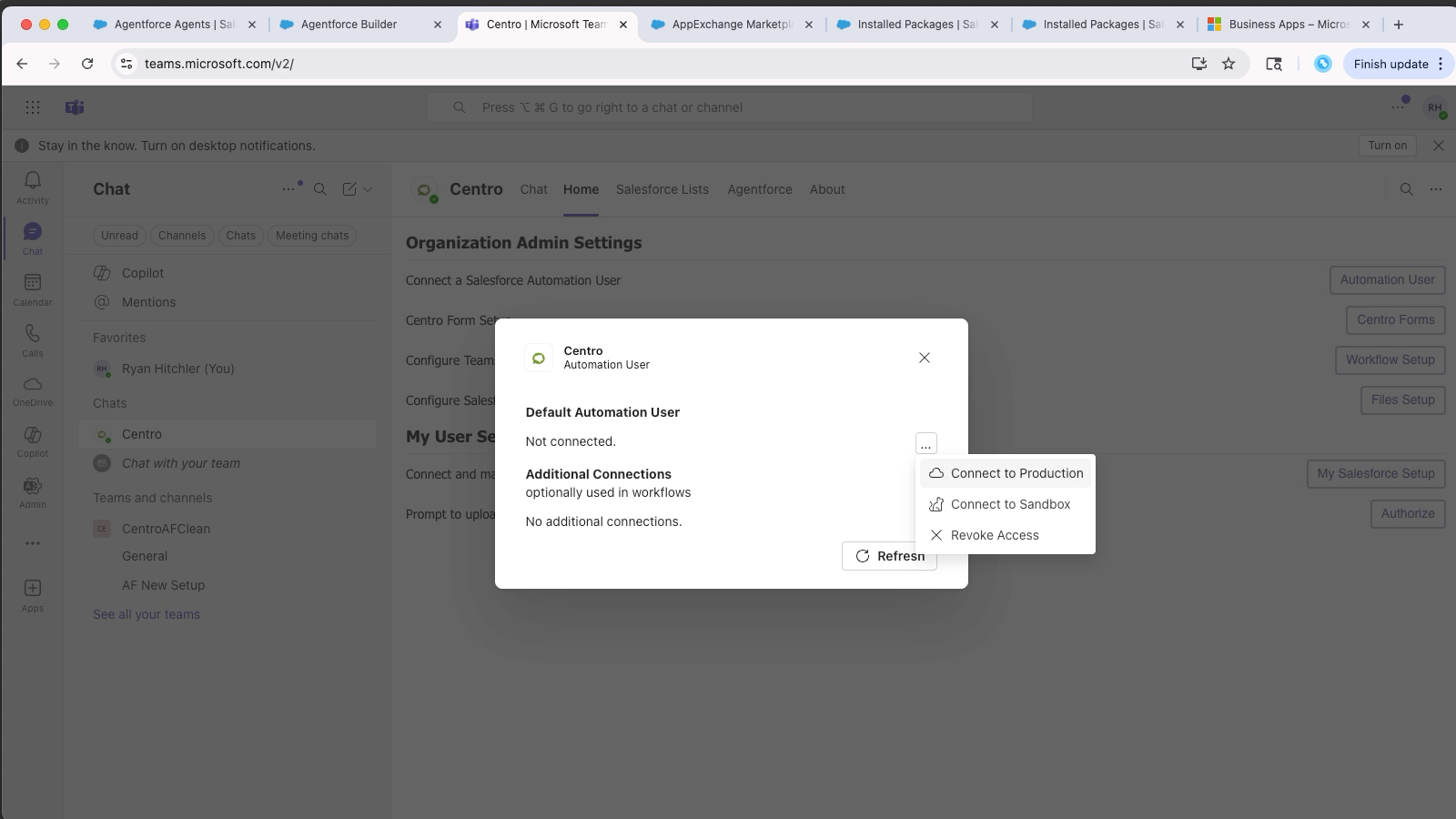
Task: Click Centro Forms button
Action: click(x=1395, y=320)
